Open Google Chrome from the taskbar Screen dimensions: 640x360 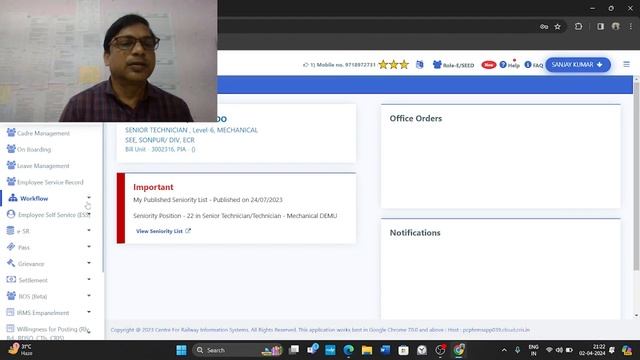[x=458, y=350]
